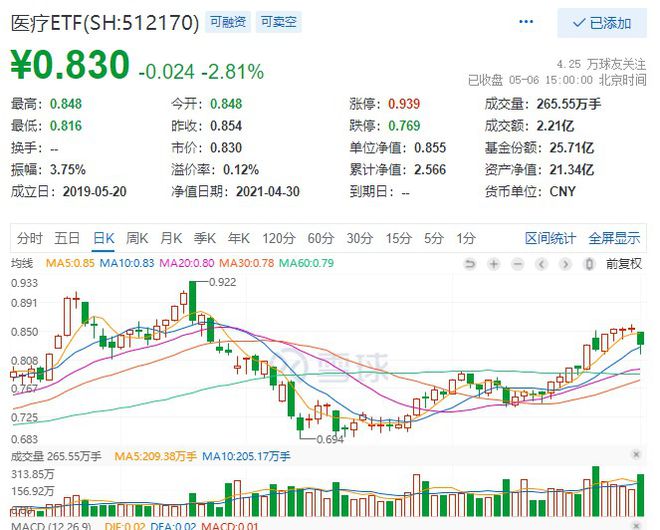Switch to the 五日 chart tab
The image size is (660, 530).
click(67, 238)
